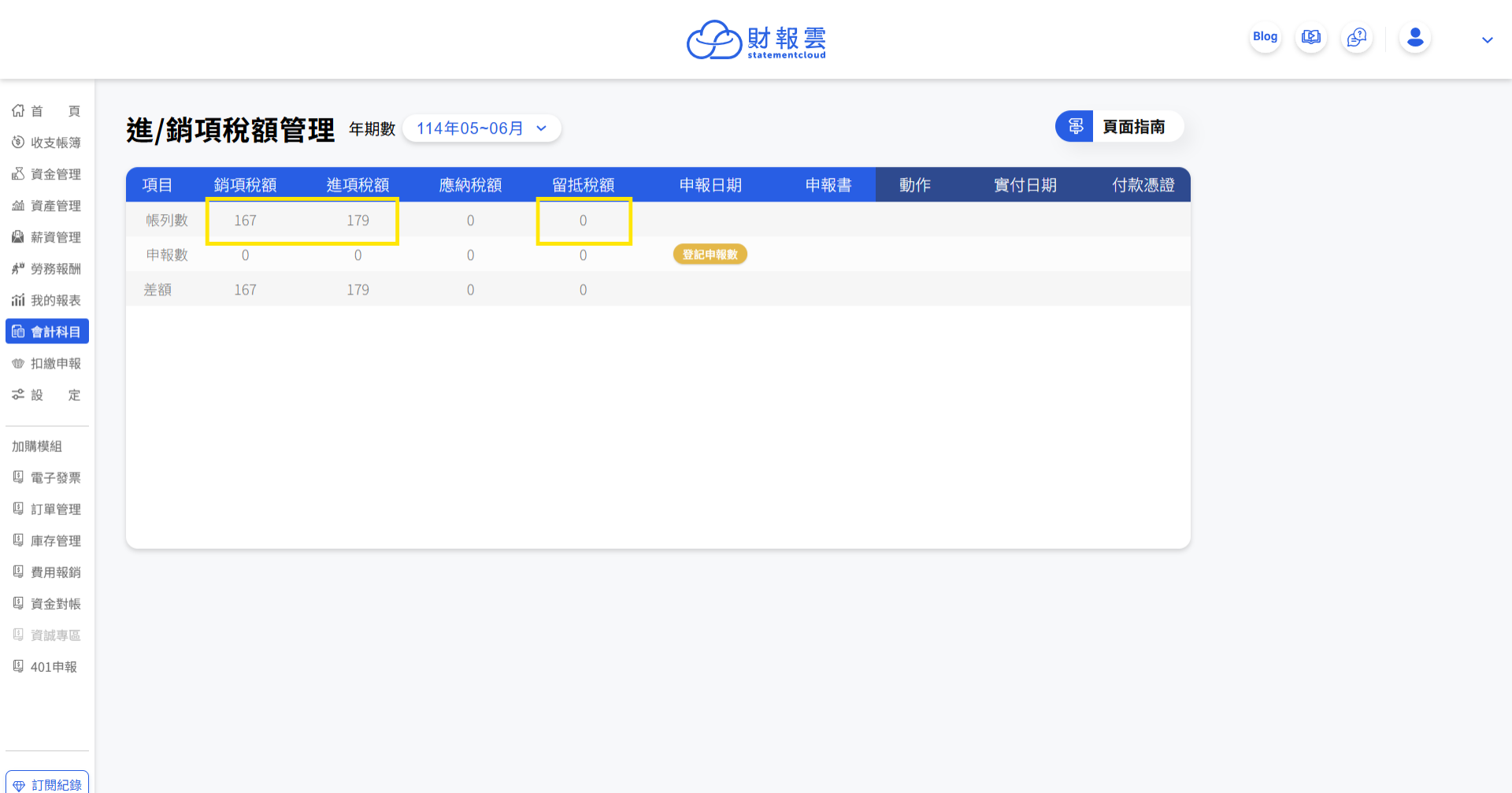Click the 動作 column header
Screen dimensions: 1512x793
coord(915,185)
